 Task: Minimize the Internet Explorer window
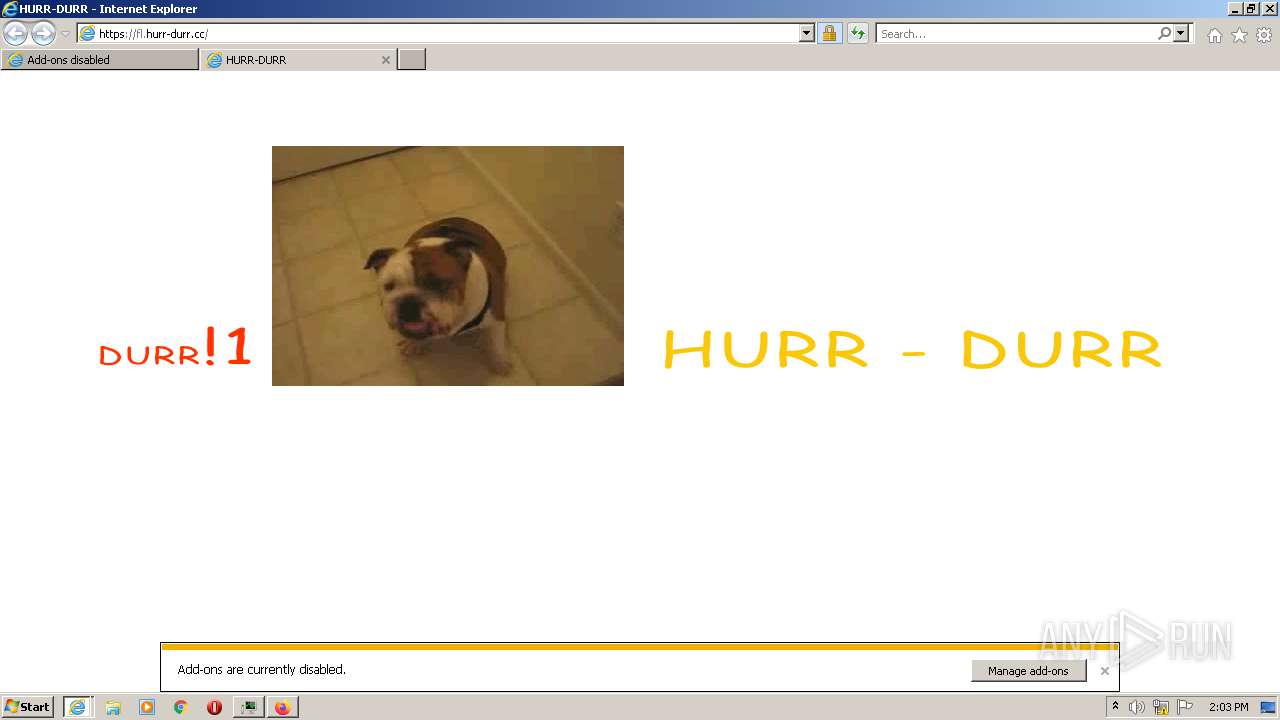coord(1236,8)
